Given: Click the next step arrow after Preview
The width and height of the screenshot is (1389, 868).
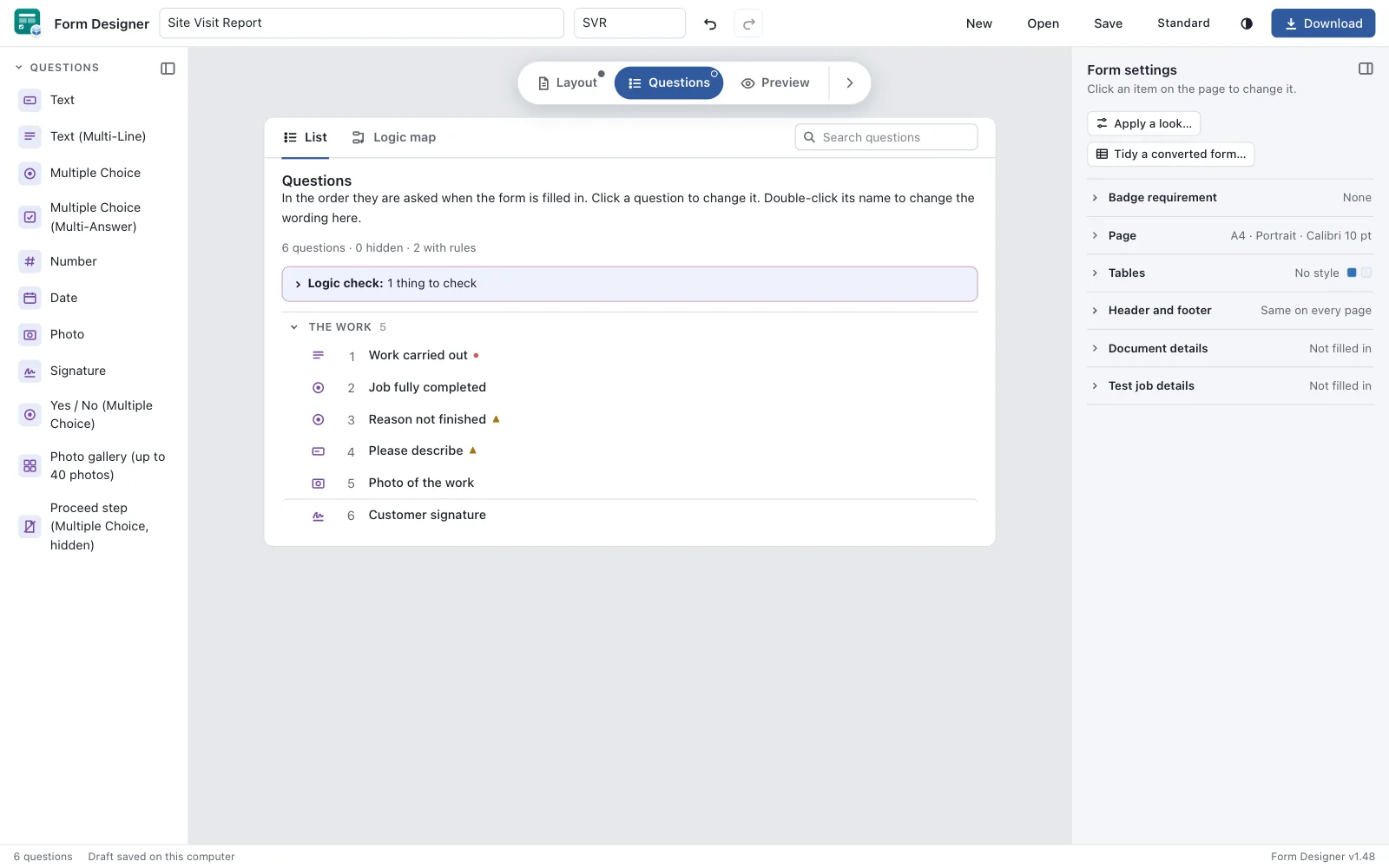Looking at the screenshot, I should click(850, 82).
